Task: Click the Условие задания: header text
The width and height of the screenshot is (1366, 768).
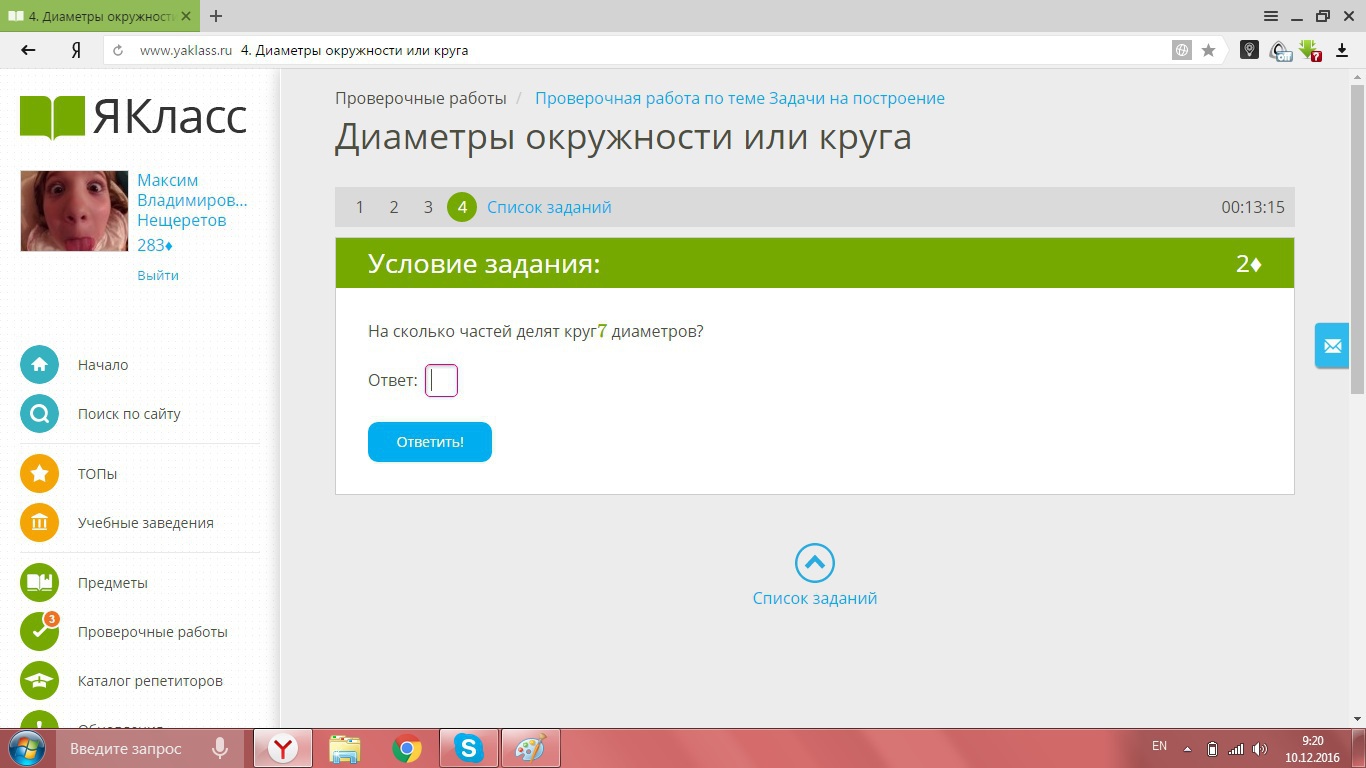Action: tap(484, 264)
